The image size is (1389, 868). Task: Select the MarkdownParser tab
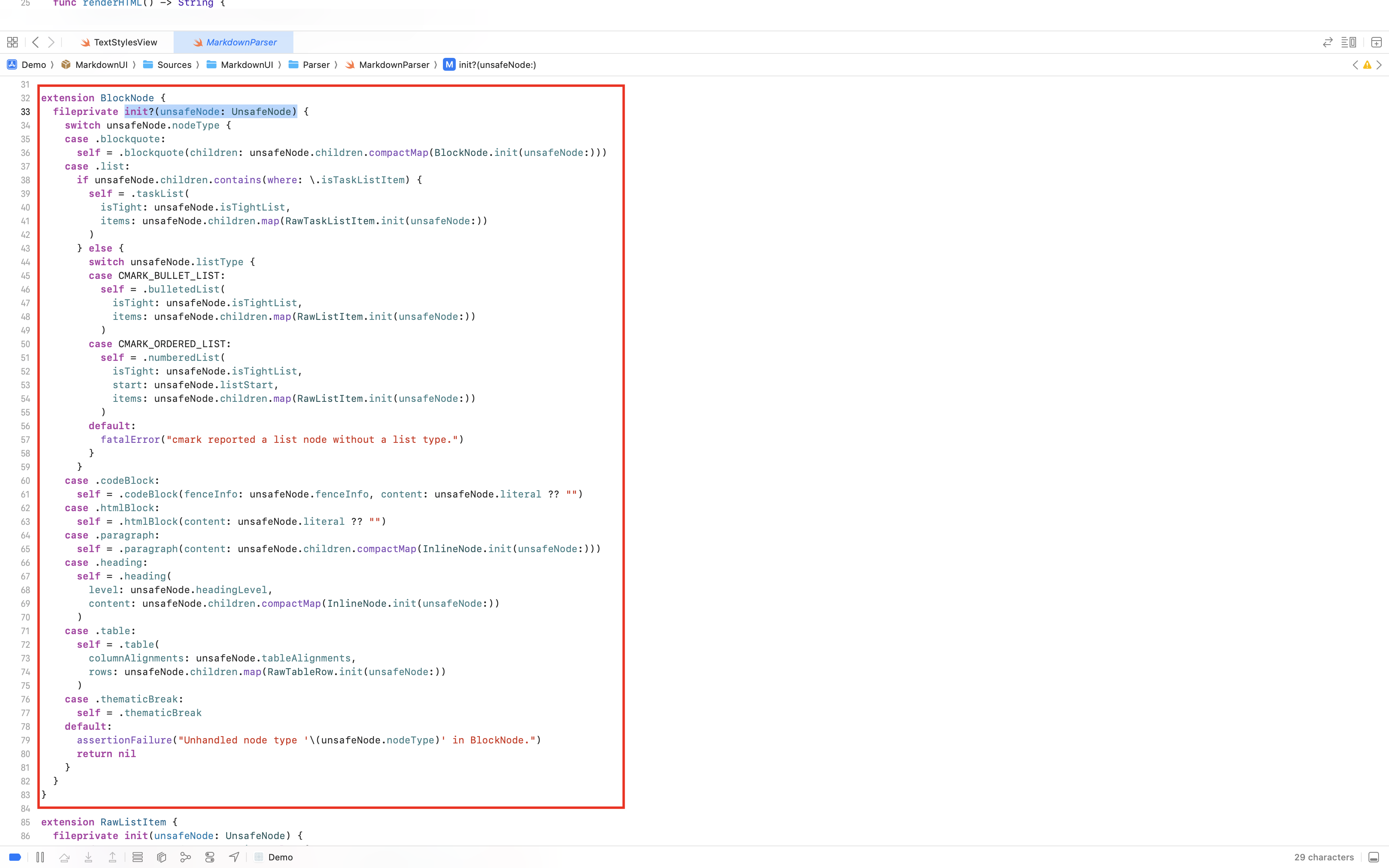(241, 42)
